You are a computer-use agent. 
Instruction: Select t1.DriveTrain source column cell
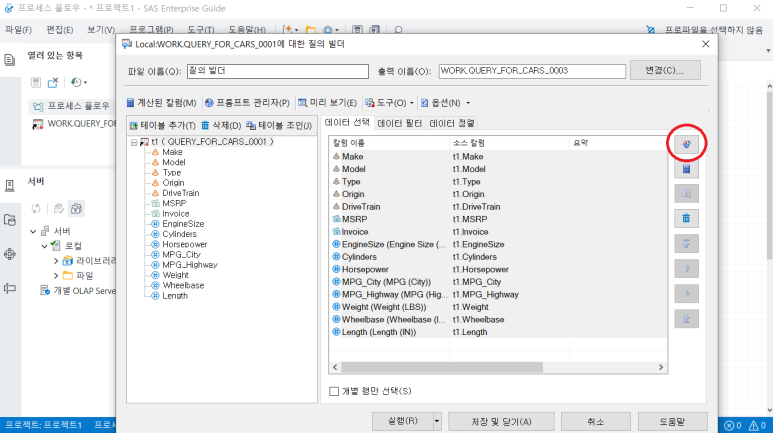coord(476,207)
